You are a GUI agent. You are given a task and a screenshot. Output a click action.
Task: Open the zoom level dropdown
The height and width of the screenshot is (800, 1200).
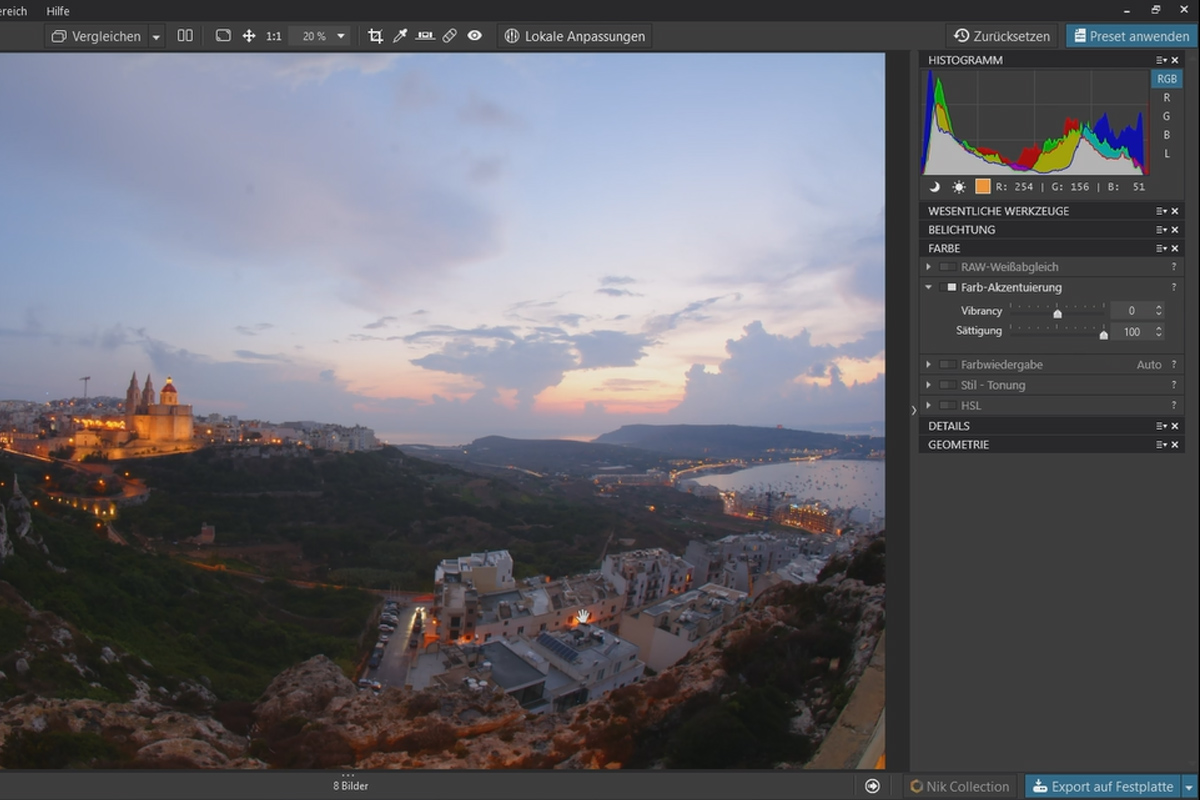pos(341,36)
